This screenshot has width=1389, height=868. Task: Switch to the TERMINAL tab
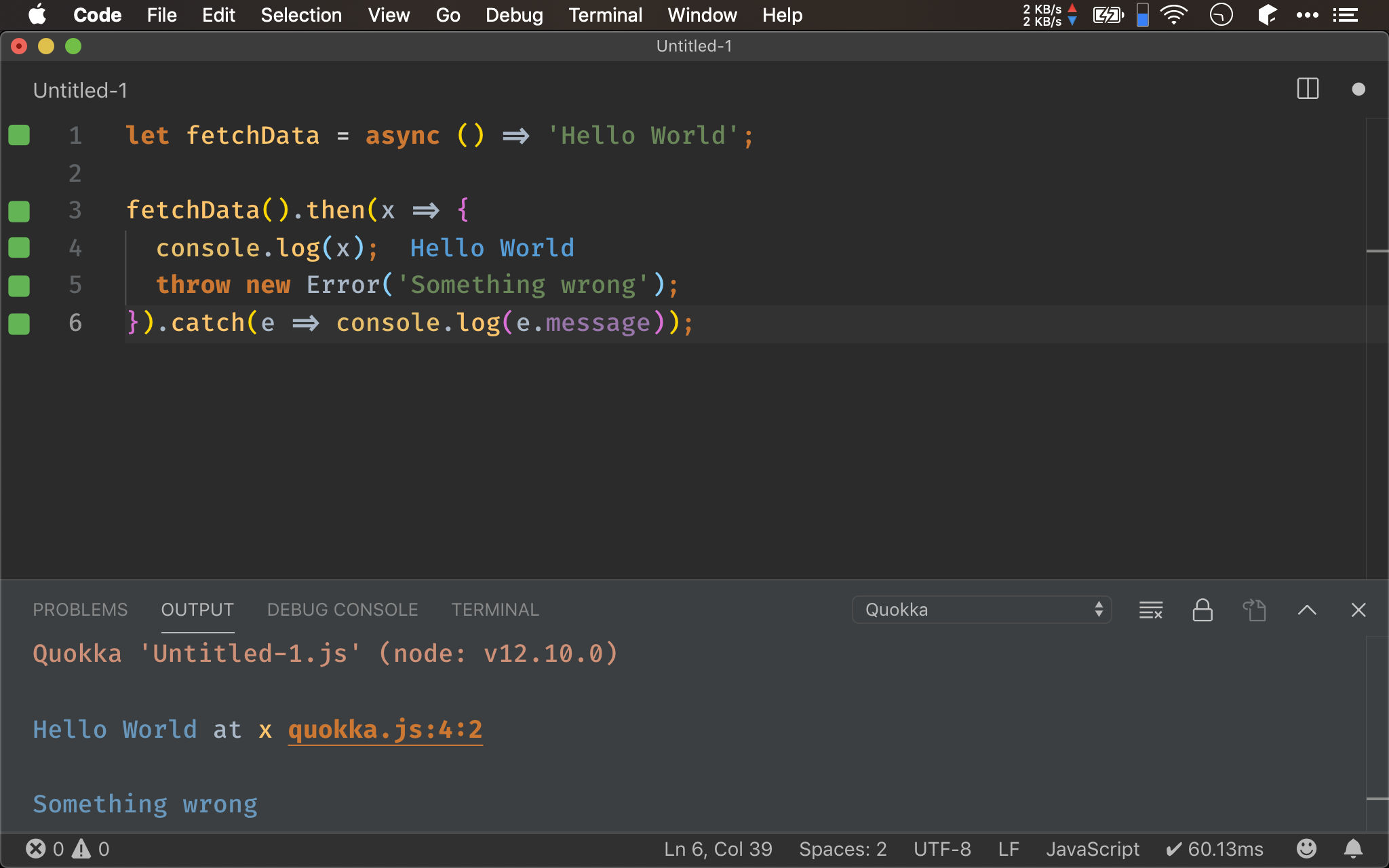[495, 610]
